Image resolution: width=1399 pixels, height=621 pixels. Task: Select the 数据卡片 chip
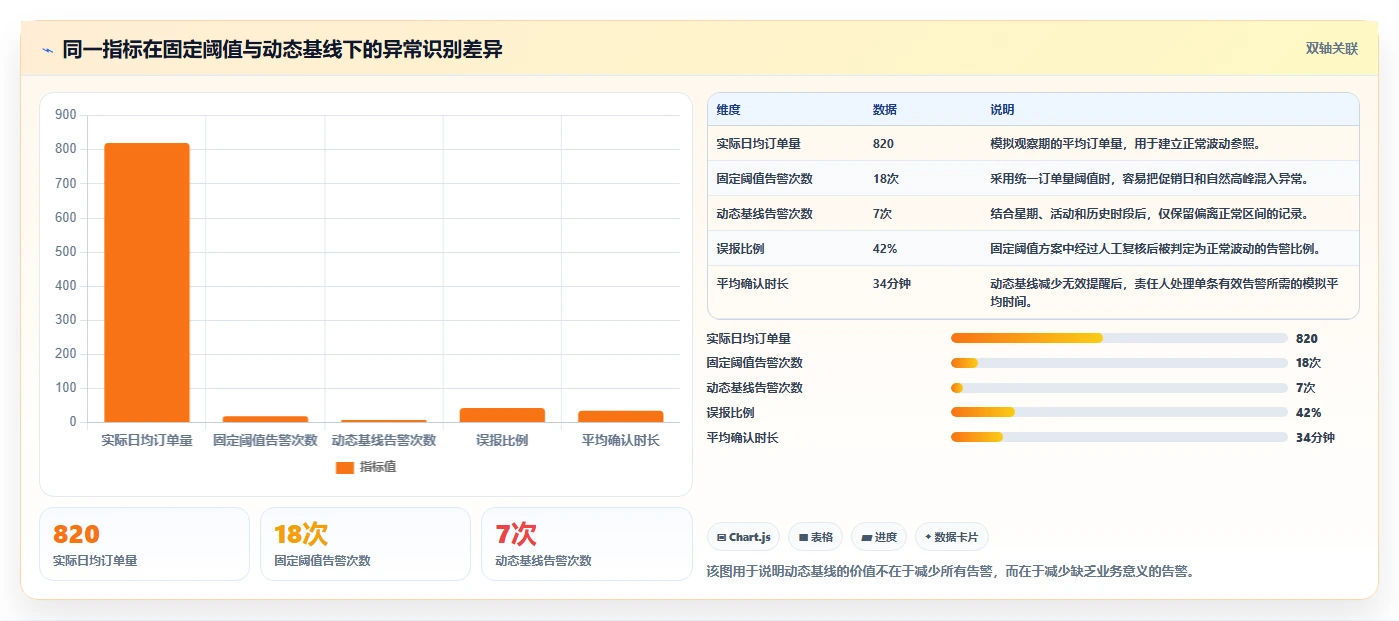(x=951, y=537)
